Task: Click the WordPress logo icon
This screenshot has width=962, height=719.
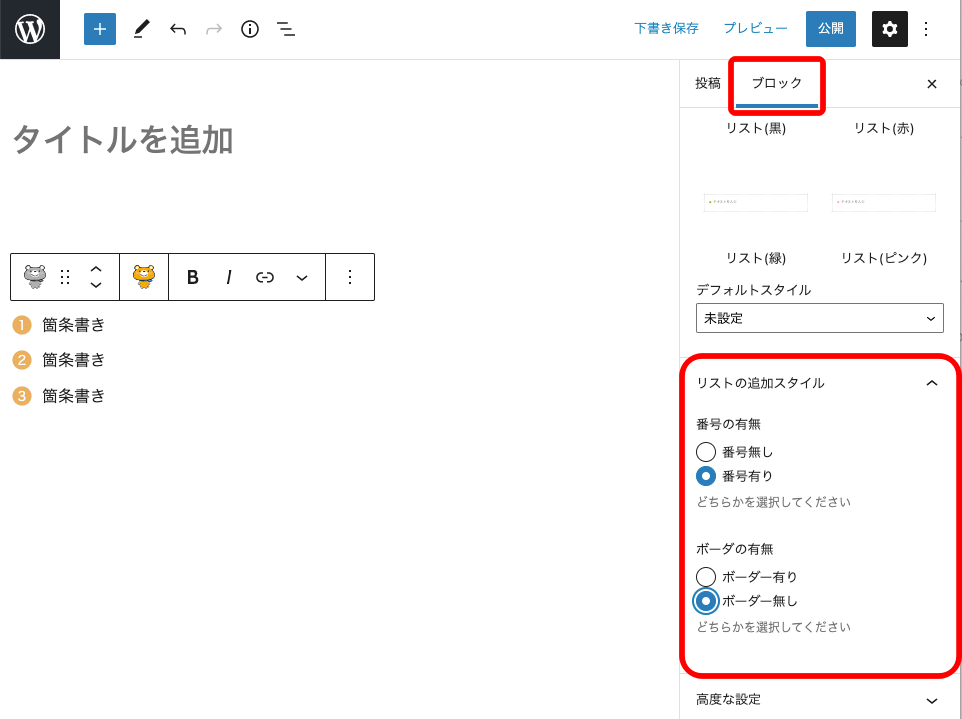Action: (30, 29)
